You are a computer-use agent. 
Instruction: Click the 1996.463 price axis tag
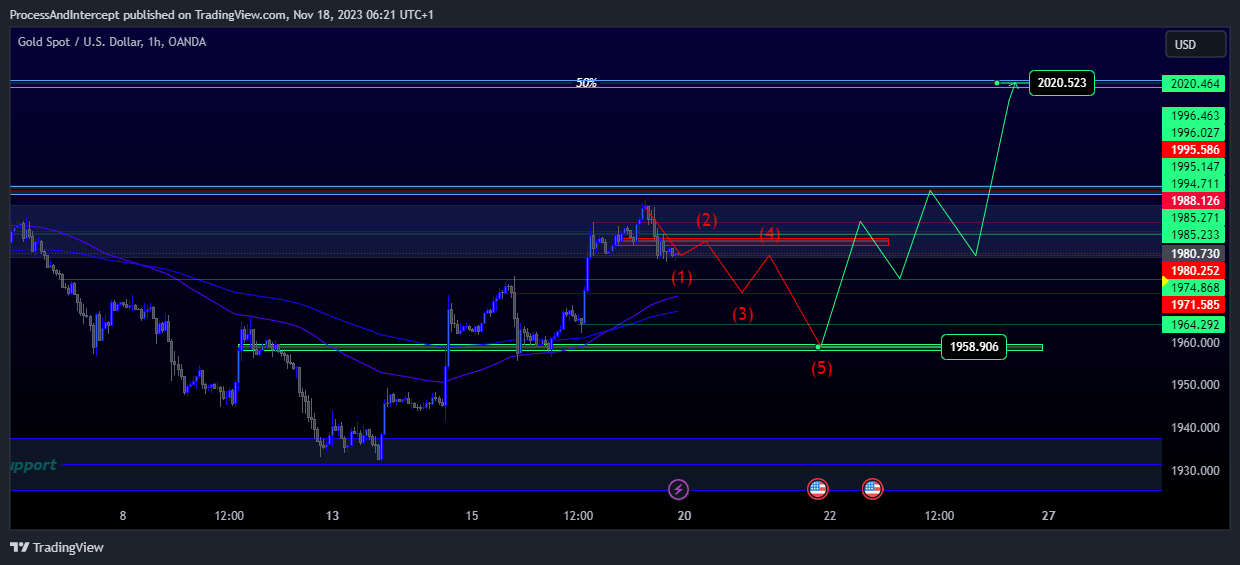[1193, 116]
